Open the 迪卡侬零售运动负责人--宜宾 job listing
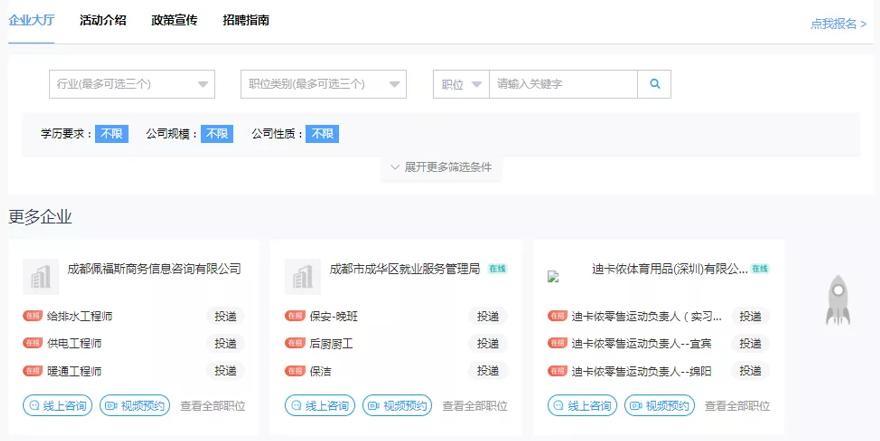This screenshot has width=880, height=441. (641, 343)
